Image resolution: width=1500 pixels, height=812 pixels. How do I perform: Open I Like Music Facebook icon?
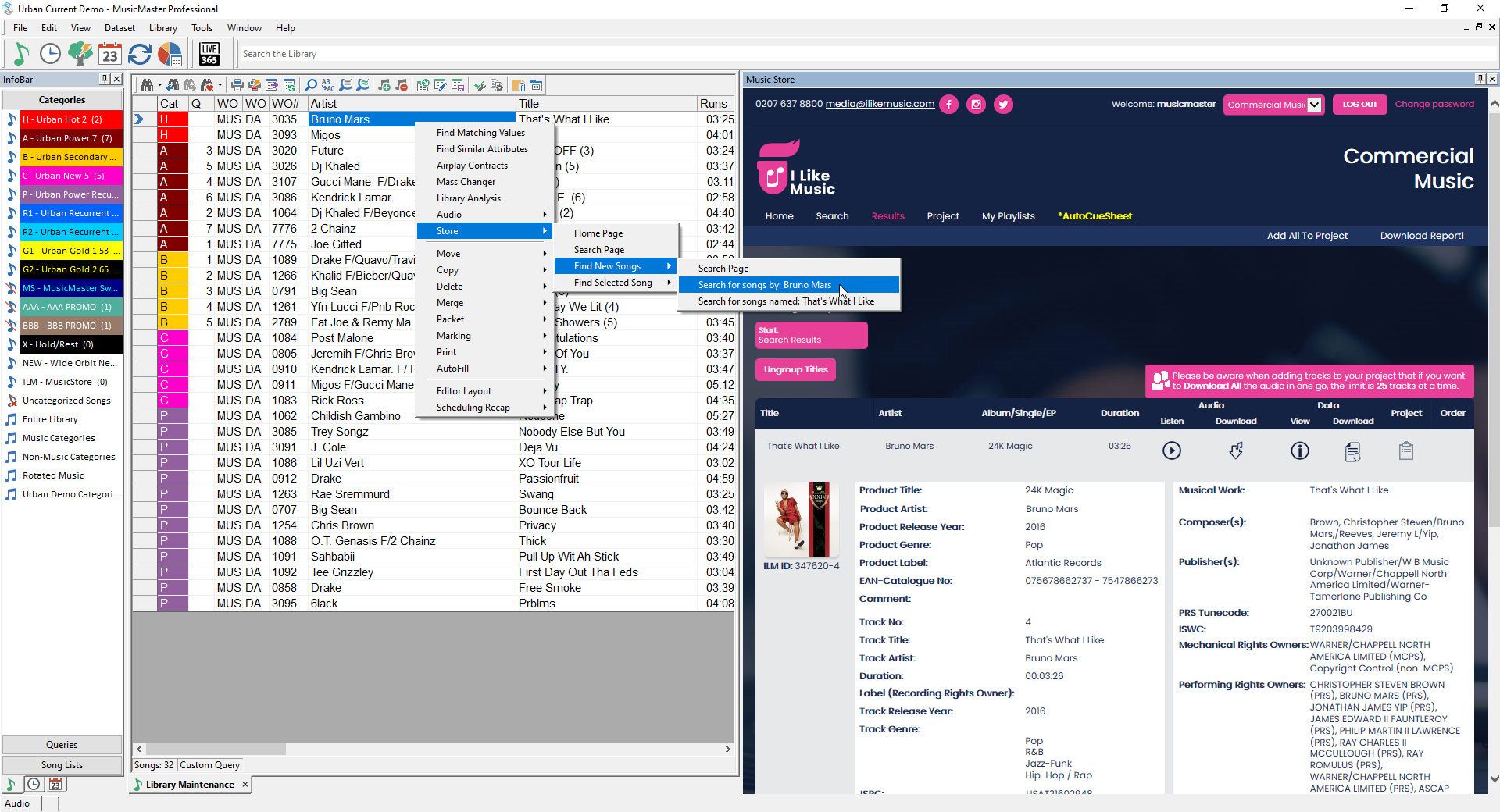[x=948, y=104]
